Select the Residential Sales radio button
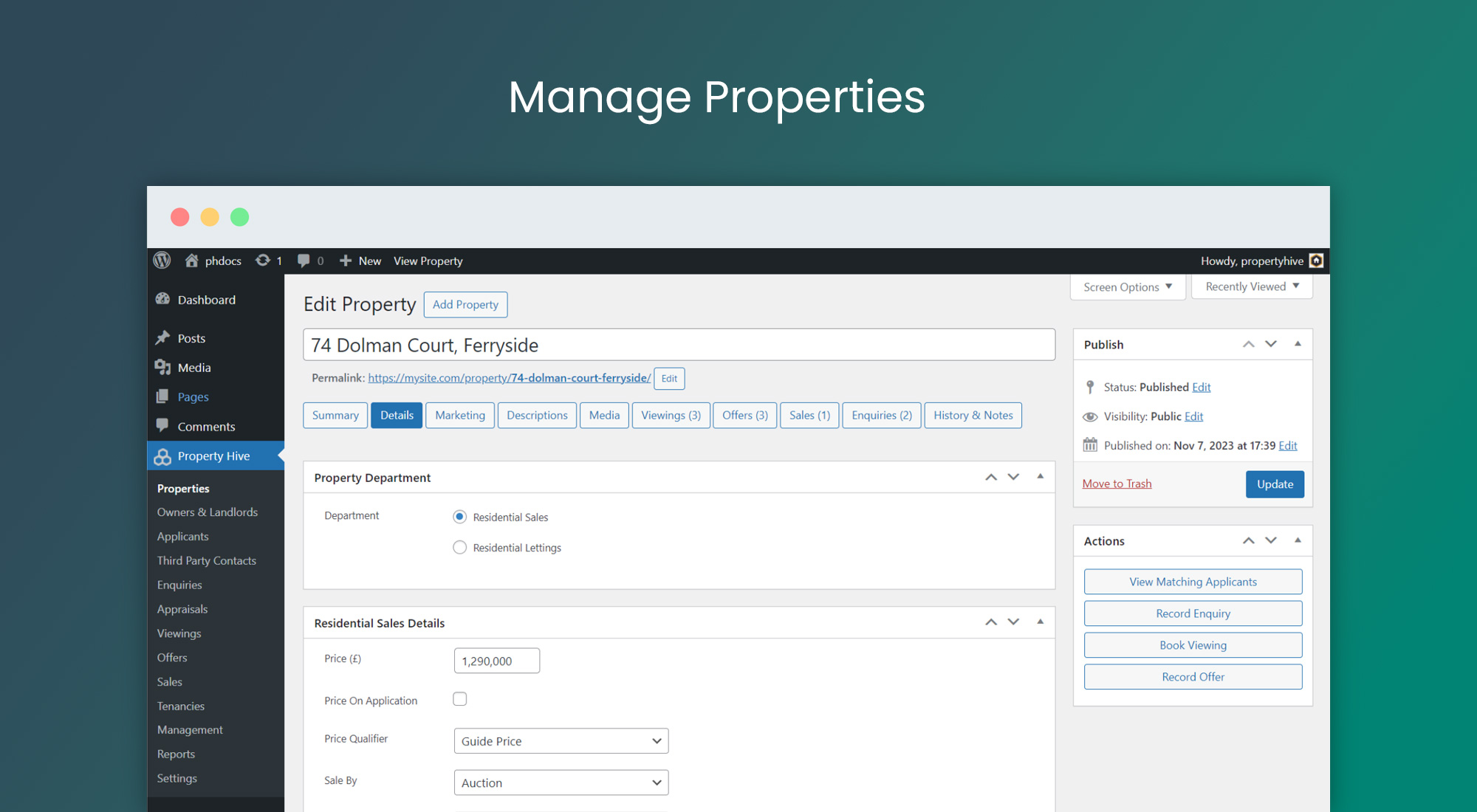 pyautogui.click(x=459, y=517)
